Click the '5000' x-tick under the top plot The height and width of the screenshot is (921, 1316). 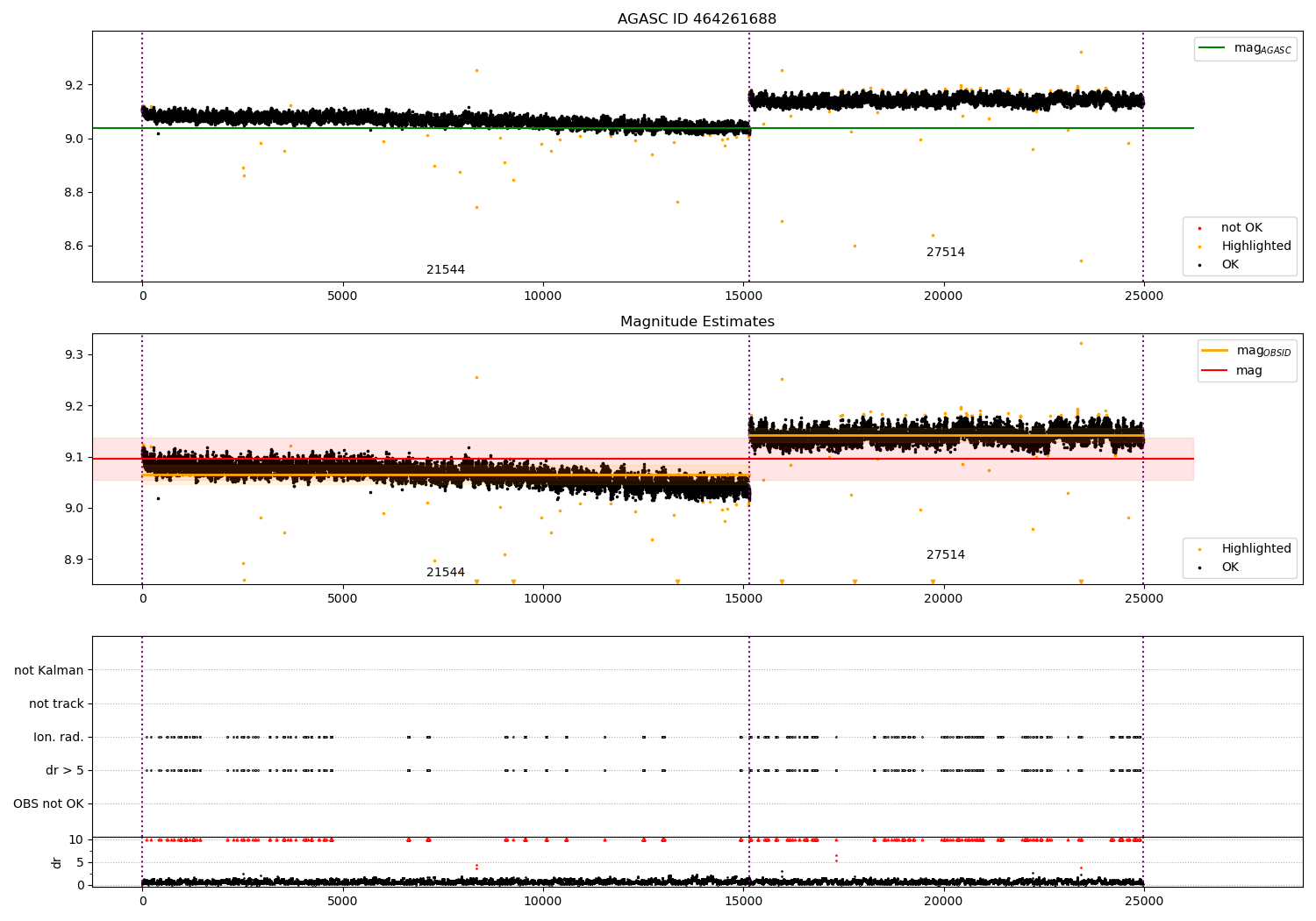click(342, 296)
